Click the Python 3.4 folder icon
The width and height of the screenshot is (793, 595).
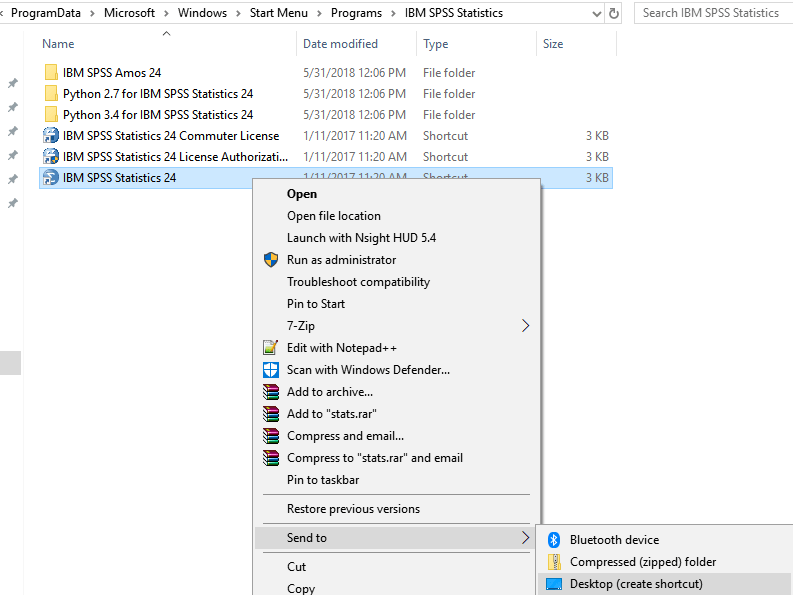tap(51, 114)
